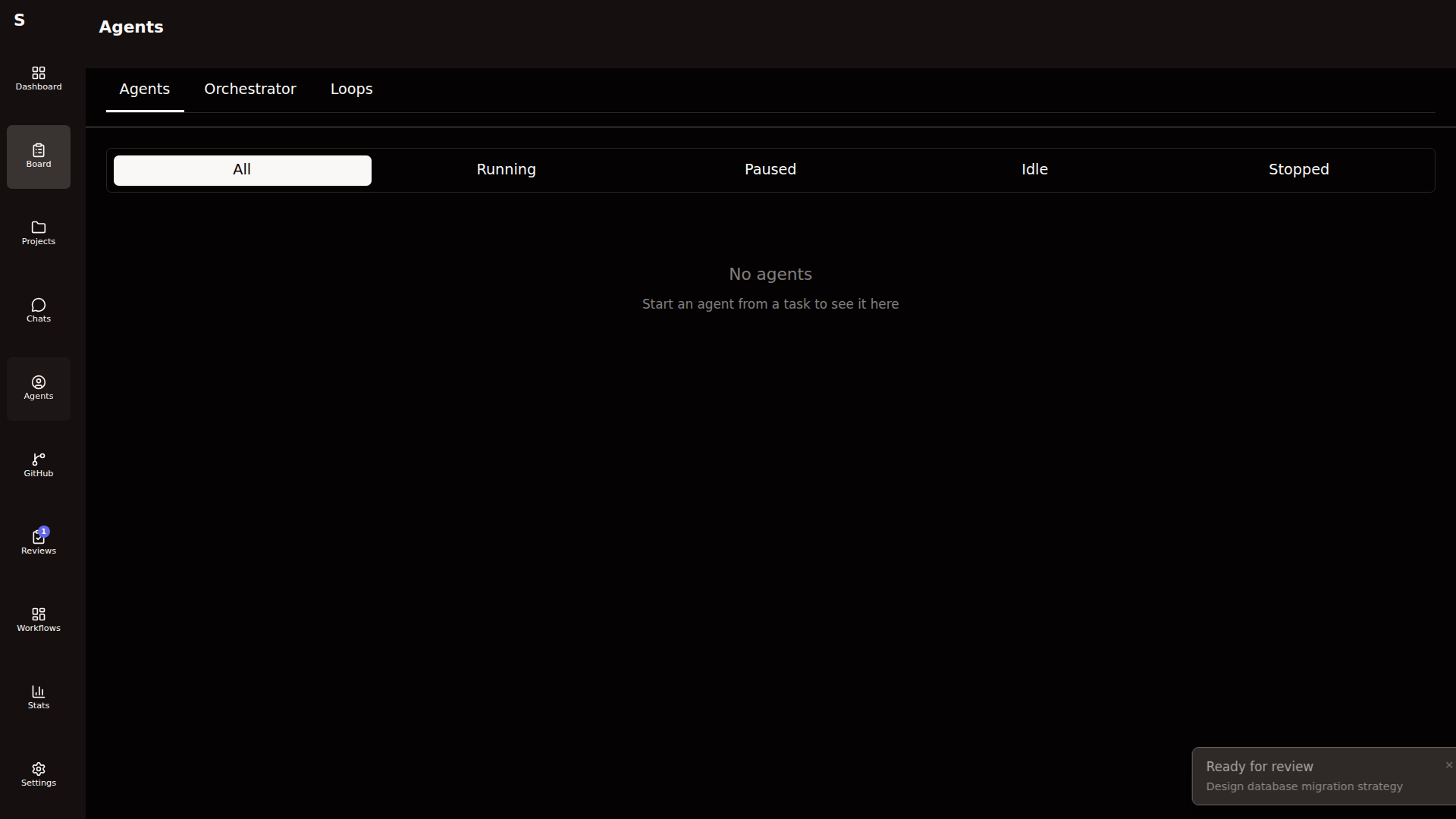This screenshot has height=819, width=1456.
Task: Select the Agents tab
Action: click(x=144, y=89)
